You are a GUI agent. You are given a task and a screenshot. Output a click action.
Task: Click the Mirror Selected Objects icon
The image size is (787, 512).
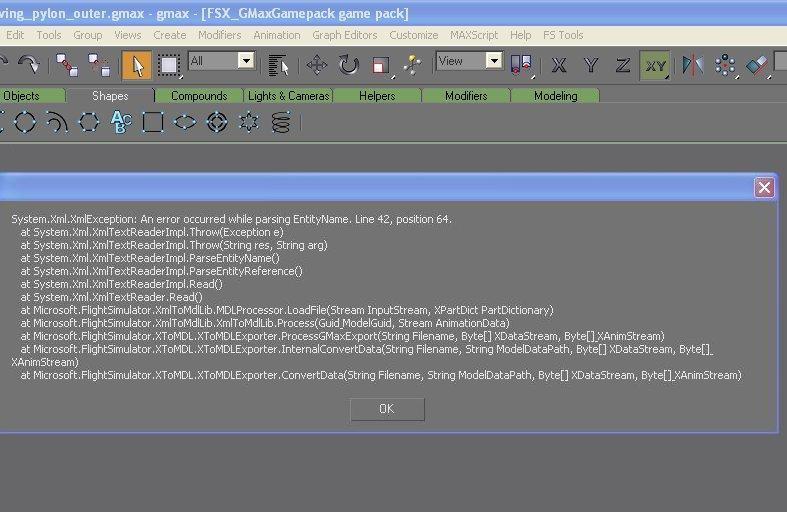[x=692, y=65]
